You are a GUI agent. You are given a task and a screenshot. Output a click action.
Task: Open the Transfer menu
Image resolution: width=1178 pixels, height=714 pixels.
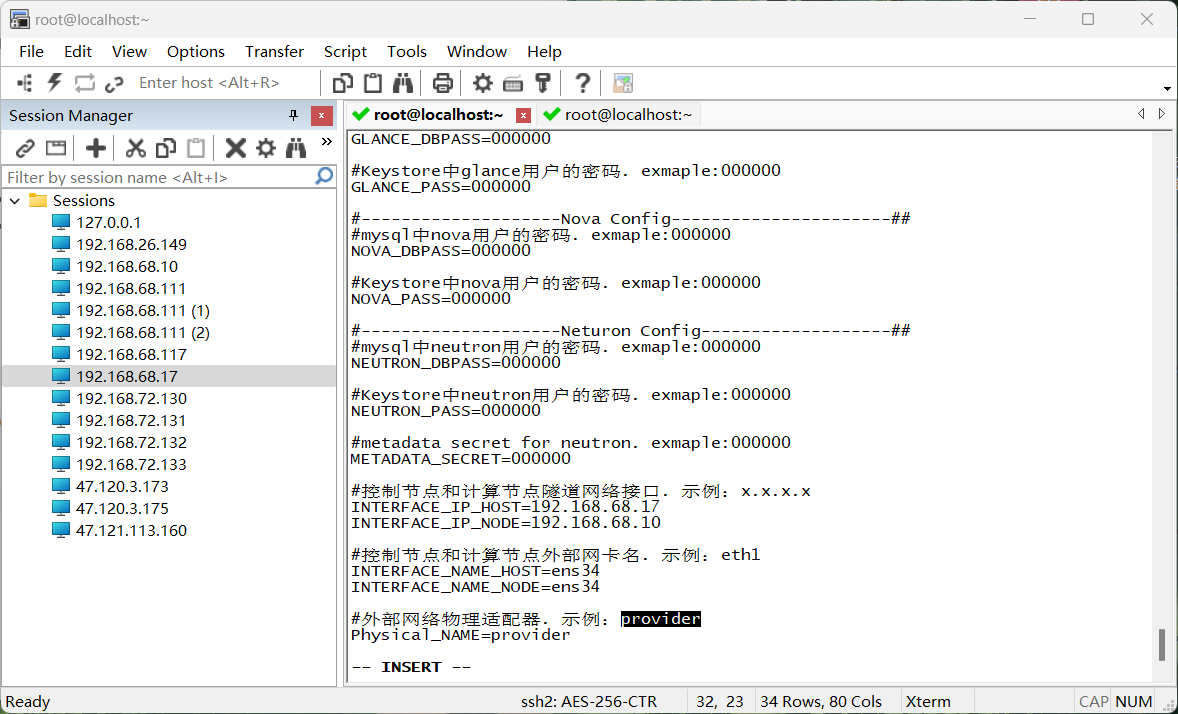tap(274, 51)
